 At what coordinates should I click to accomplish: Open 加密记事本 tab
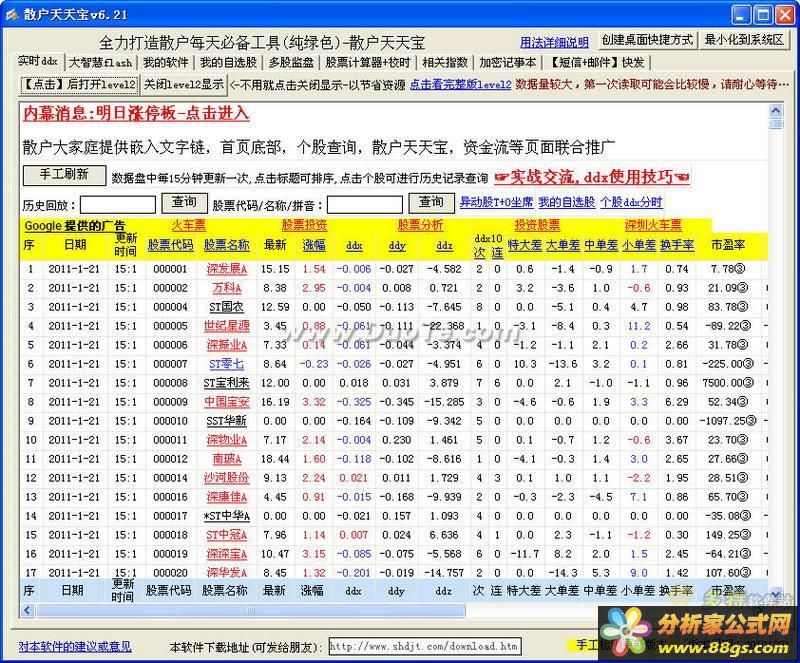pos(508,62)
